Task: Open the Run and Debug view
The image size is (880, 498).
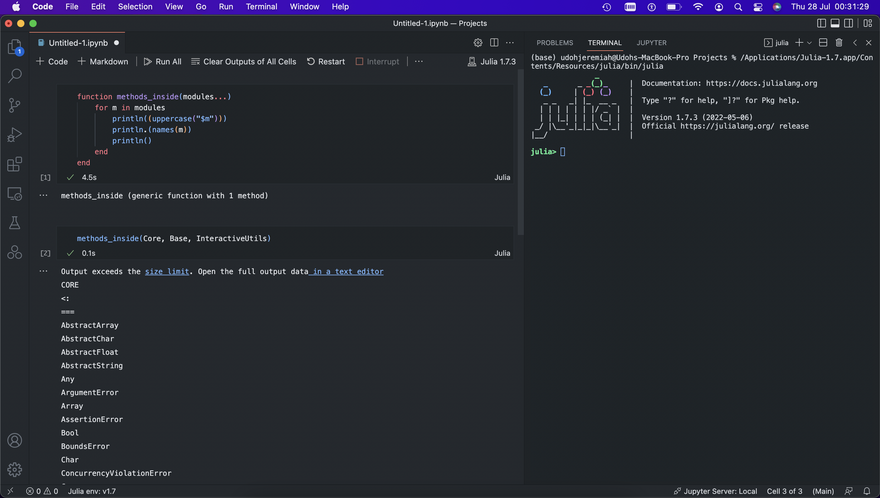Action: click(15, 135)
